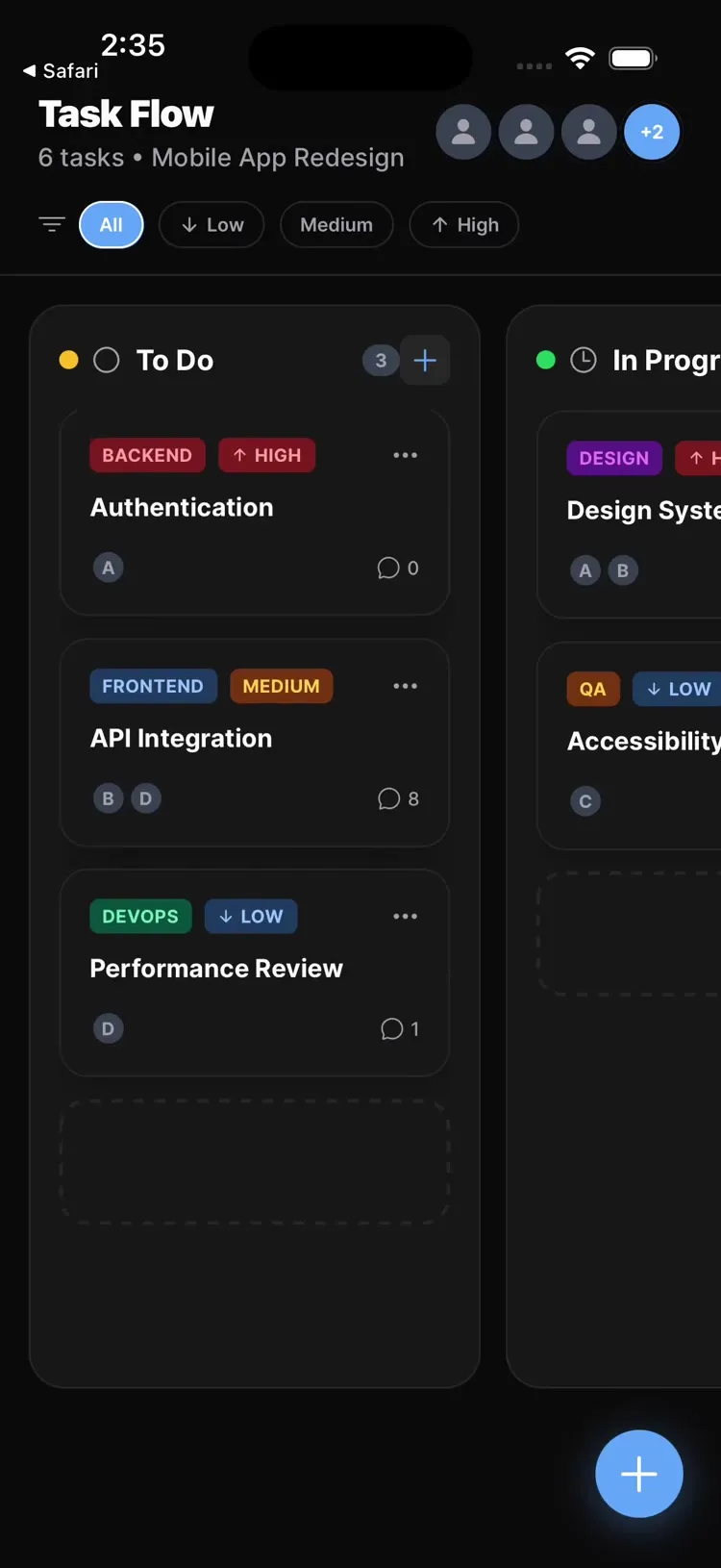Tap the HIGH priority tag on Authentication

coord(266,455)
